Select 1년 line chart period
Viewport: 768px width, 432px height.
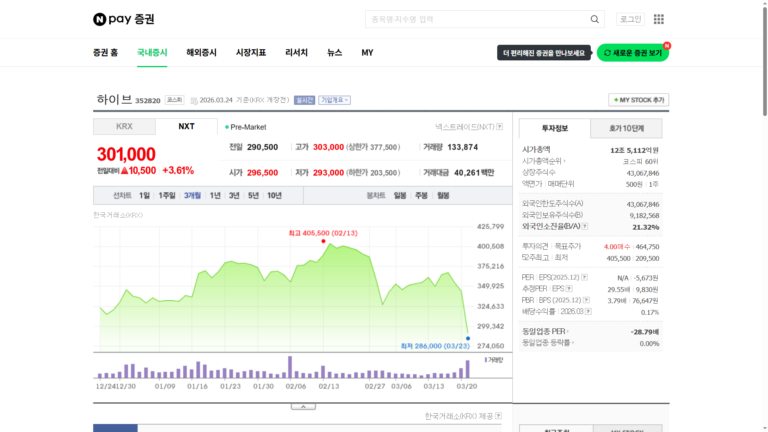[x=215, y=195]
